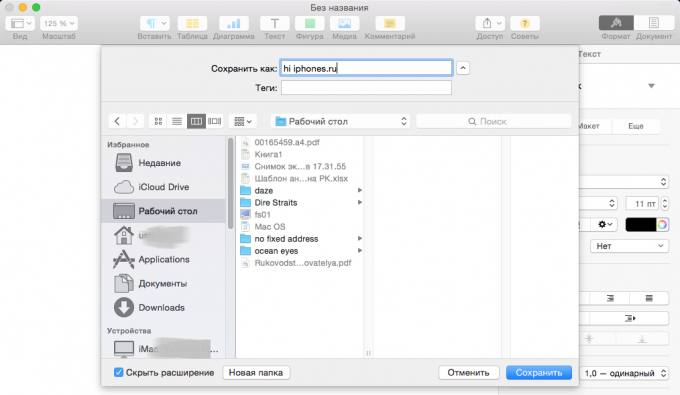This screenshot has height=395, width=680.
Task: Select Рабочий стол in the sidebar
Action: pyautogui.click(x=163, y=211)
